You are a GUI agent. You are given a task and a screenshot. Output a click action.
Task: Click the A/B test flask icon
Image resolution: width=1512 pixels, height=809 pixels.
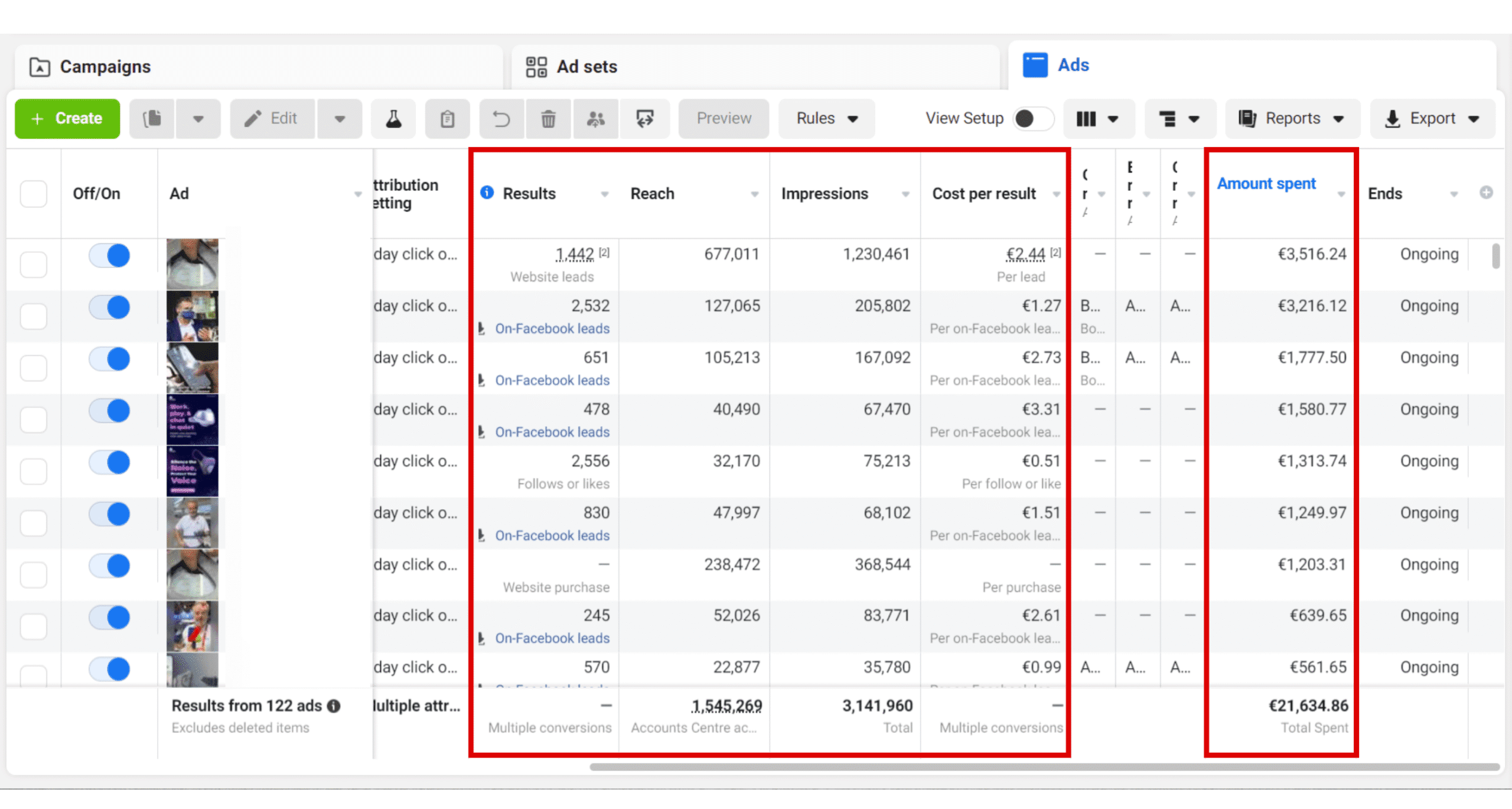coord(393,119)
